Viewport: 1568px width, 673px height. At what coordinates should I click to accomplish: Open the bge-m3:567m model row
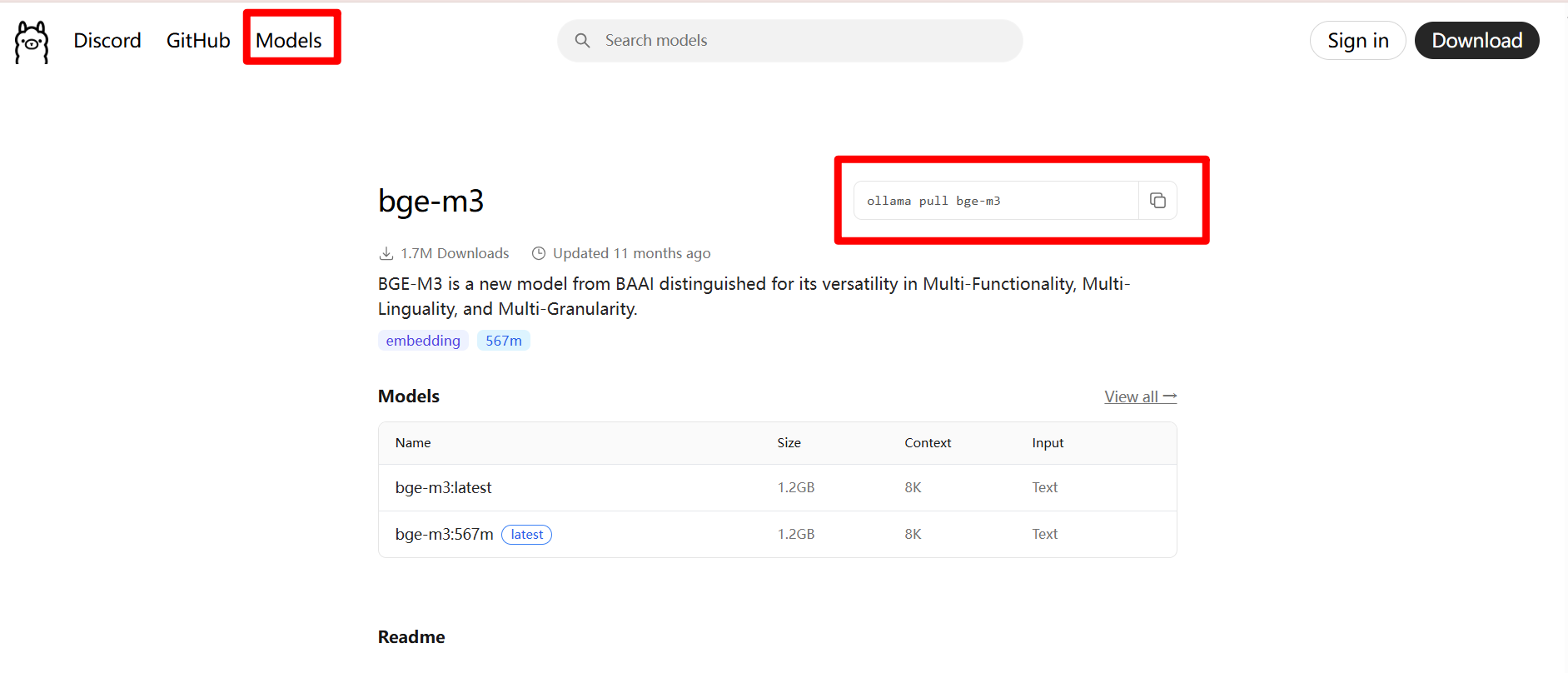pyautogui.click(x=777, y=535)
